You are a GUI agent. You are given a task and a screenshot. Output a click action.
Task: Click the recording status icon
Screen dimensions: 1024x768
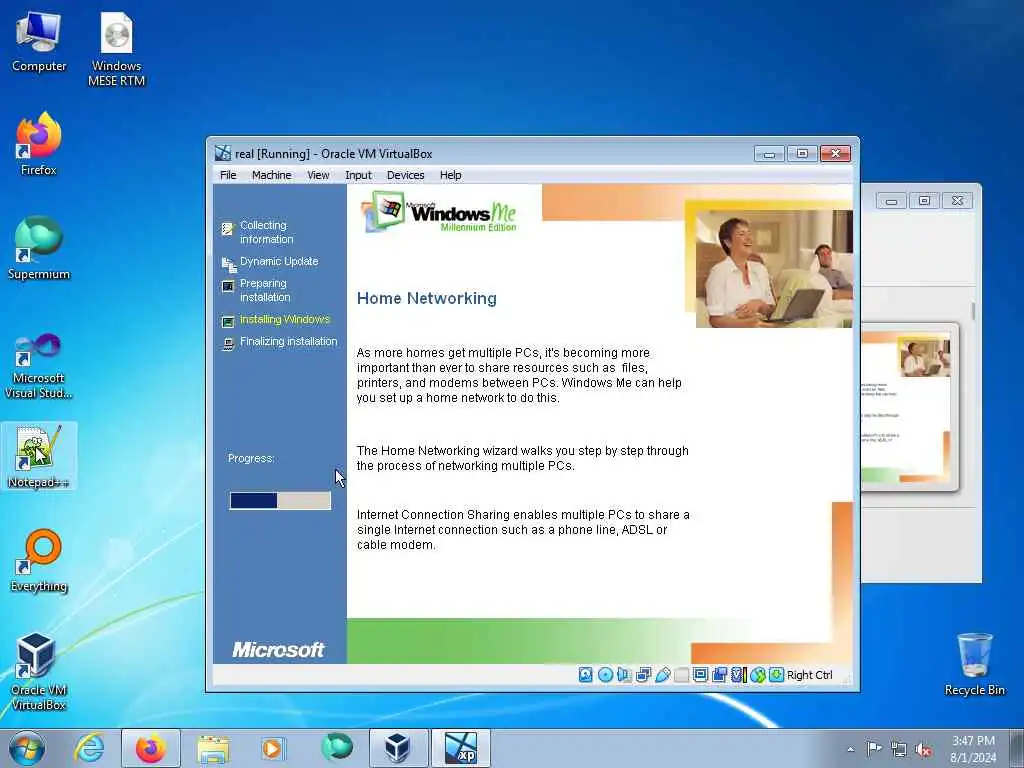coord(719,675)
